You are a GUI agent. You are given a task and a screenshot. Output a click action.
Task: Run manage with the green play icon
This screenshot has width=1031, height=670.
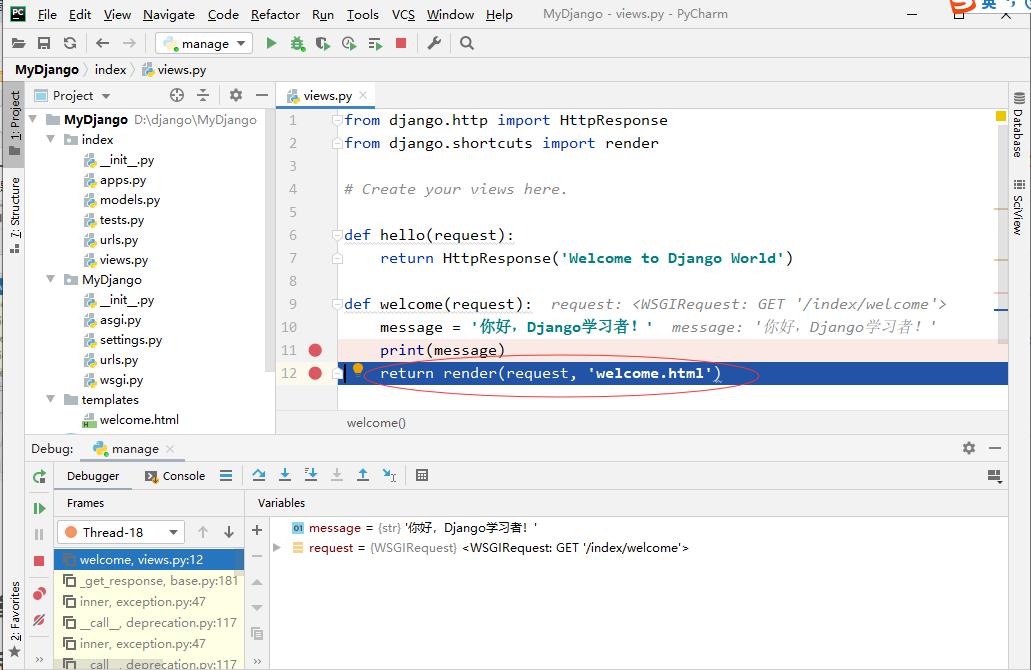click(271, 43)
